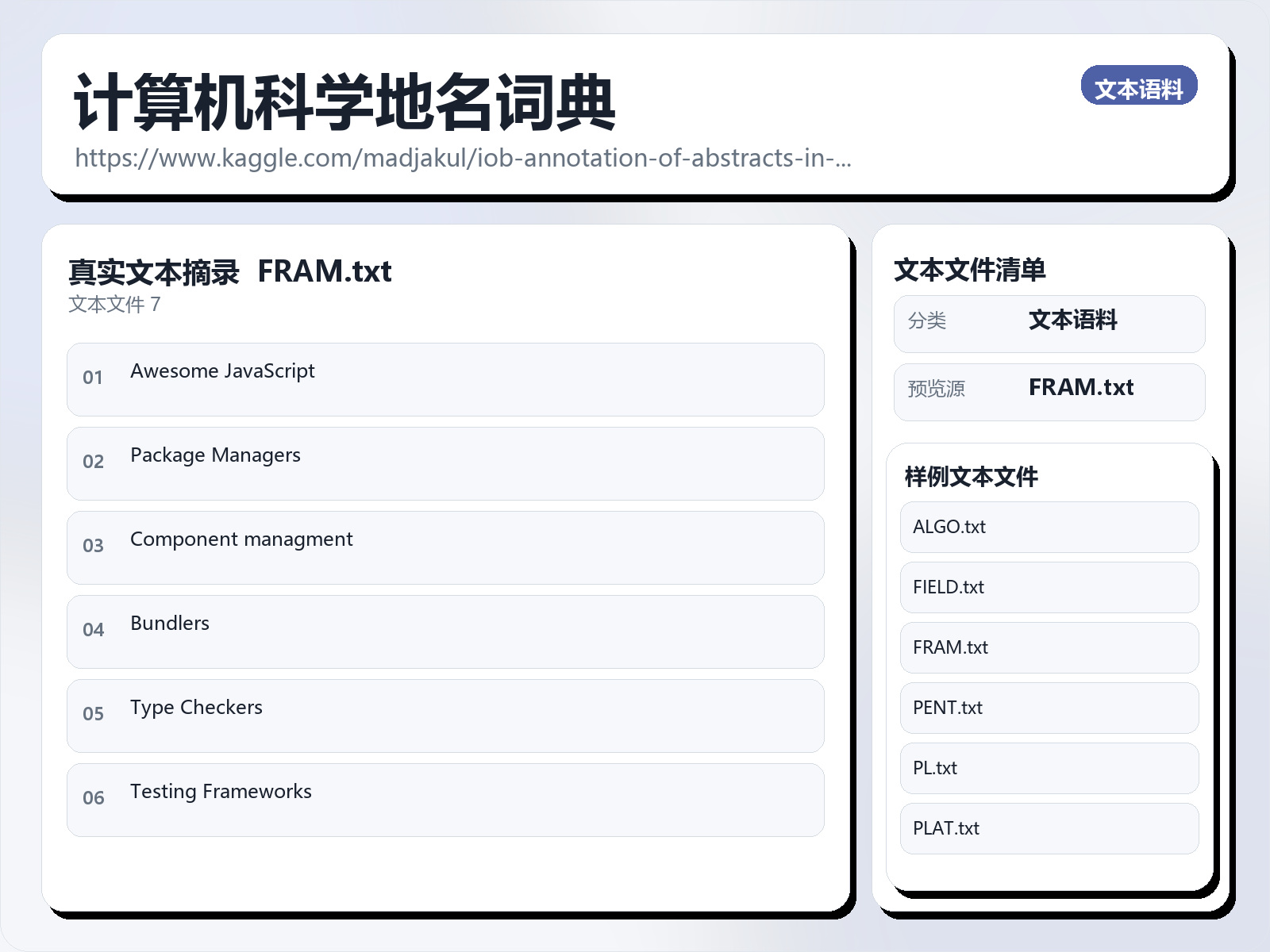Select list item 06 Testing Frameworks
Screen dimensions: 1270x952
click(x=444, y=800)
